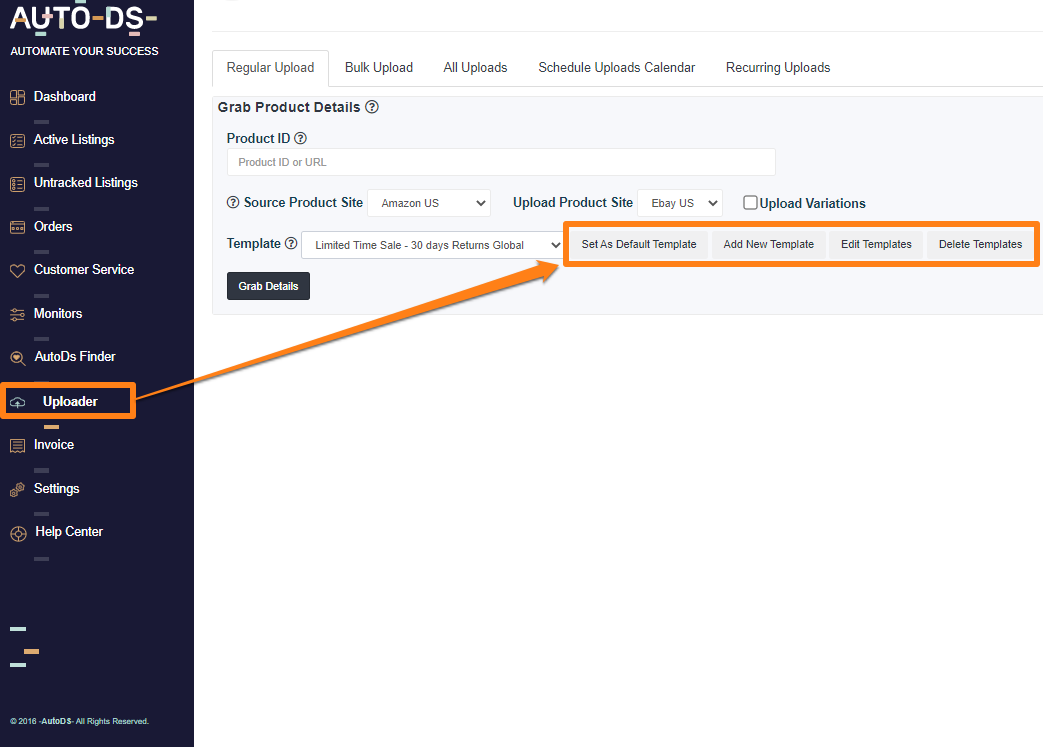This screenshot has height=747, width=1043.
Task: Switch to Recurring Uploads tab
Action: click(x=778, y=68)
